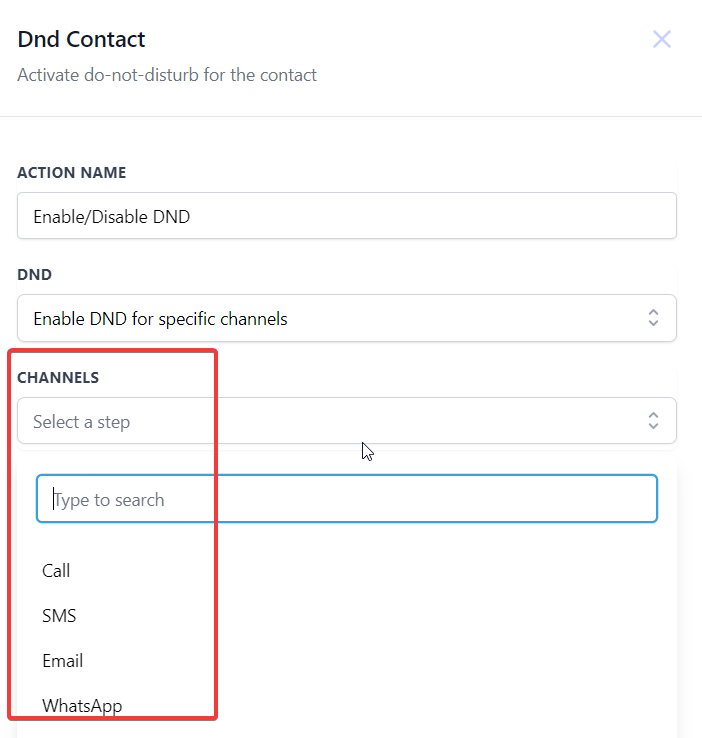Screen dimensions: 702x738
Task: Click the Select a step placeholder
Action: tap(81, 422)
